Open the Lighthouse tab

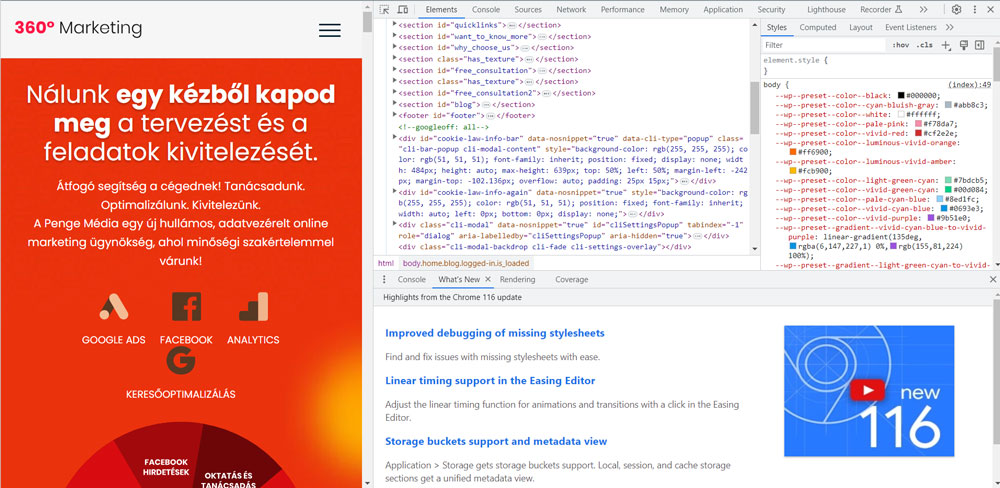click(x=827, y=10)
